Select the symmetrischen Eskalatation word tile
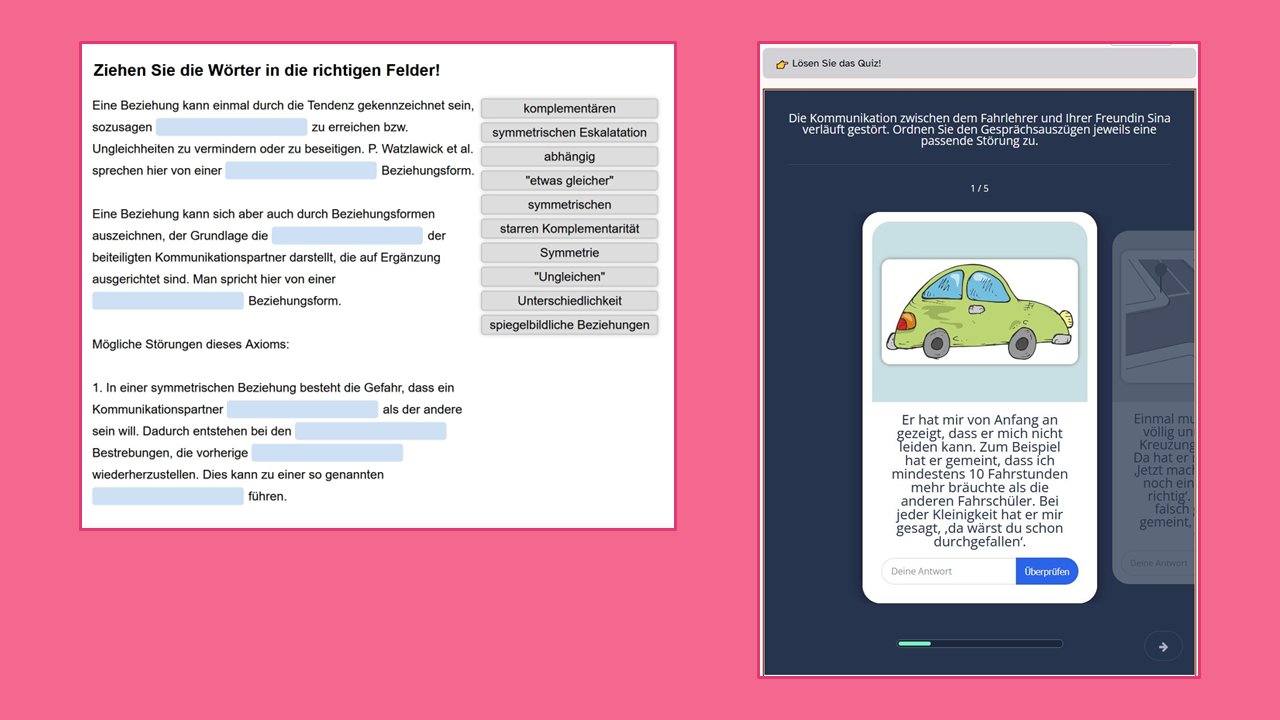The width and height of the screenshot is (1280, 720). pyautogui.click(x=569, y=132)
